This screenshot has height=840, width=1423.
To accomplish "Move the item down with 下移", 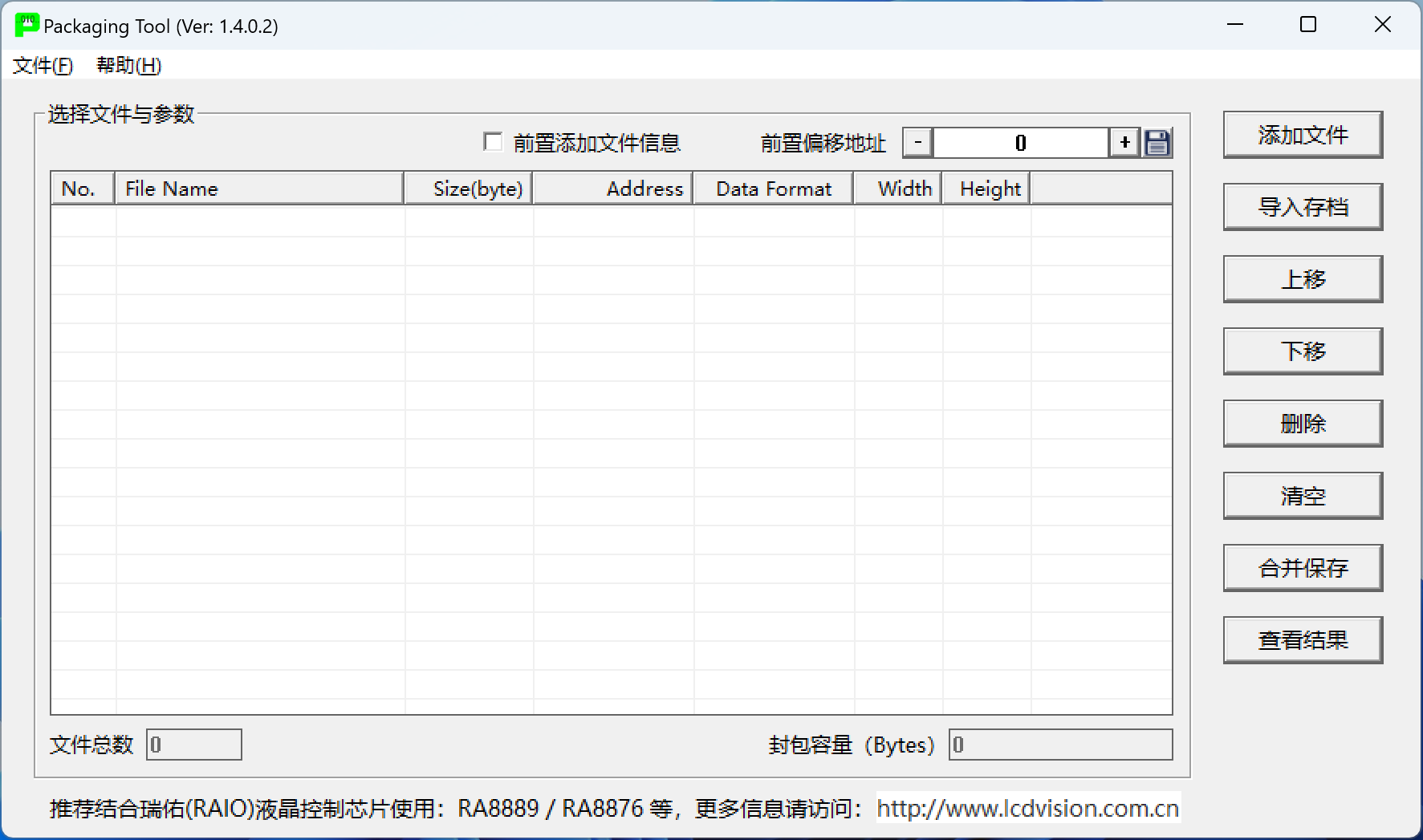I will [x=1302, y=351].
